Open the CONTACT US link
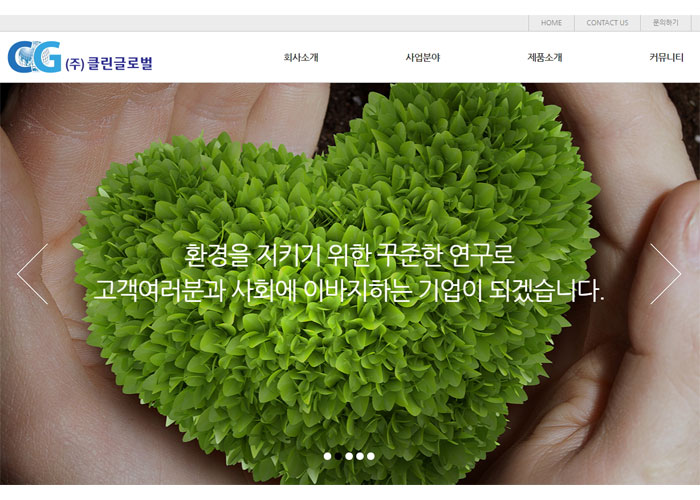700x500 pixels. coord(607,23)
